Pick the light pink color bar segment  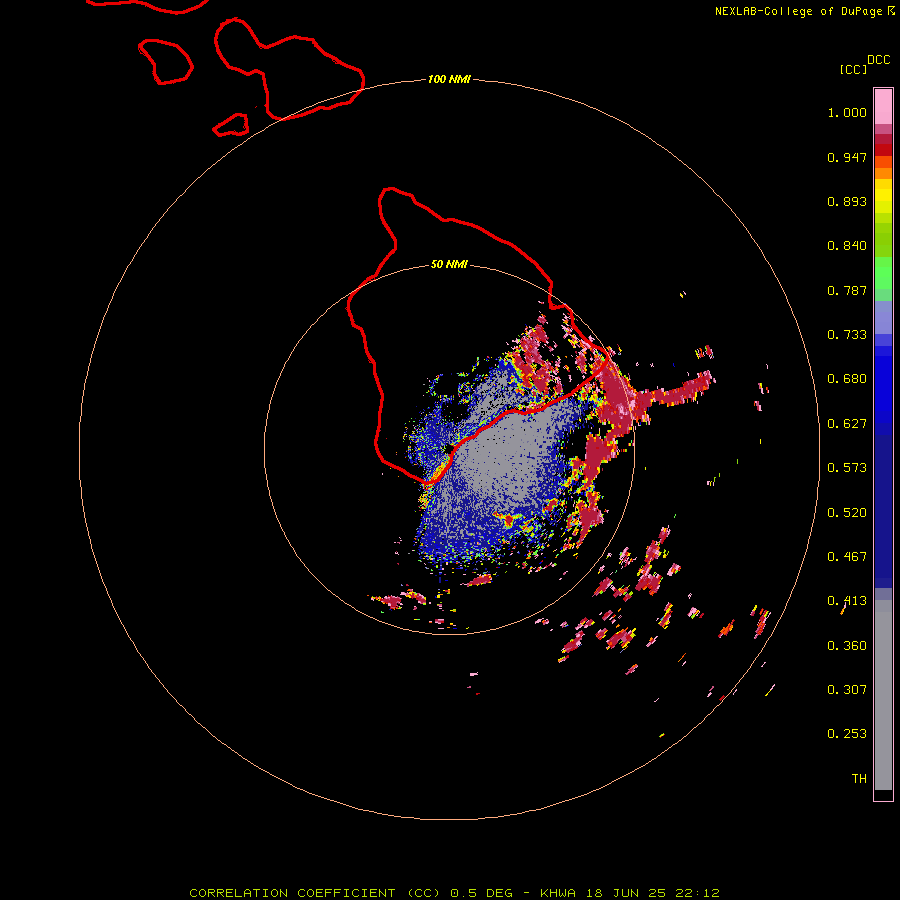[x=883, y=106]
